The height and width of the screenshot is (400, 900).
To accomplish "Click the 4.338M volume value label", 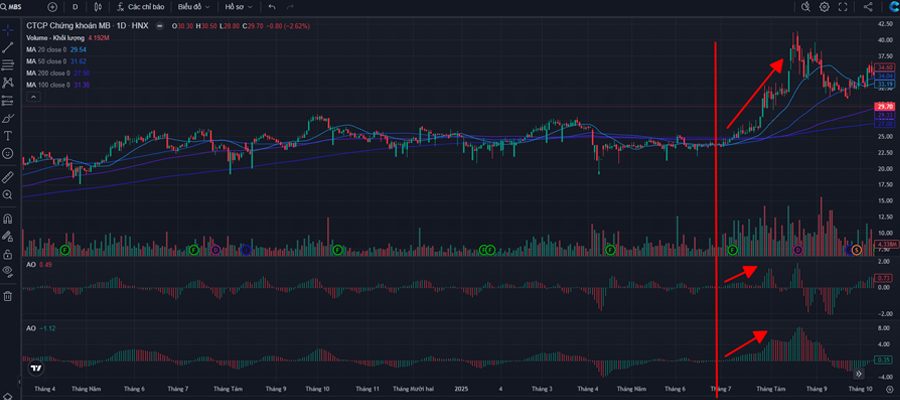I will (886, 246).
